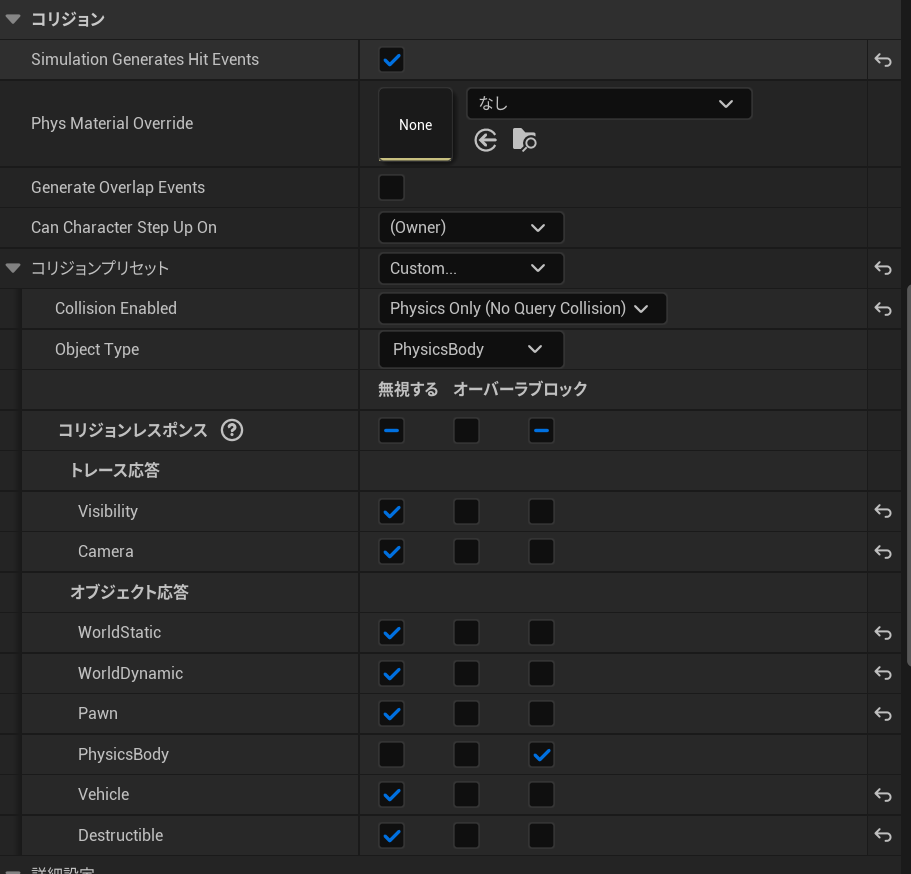Set PhysicsBody response to overlap
911x874 pixels.
(x=466, y=754)
